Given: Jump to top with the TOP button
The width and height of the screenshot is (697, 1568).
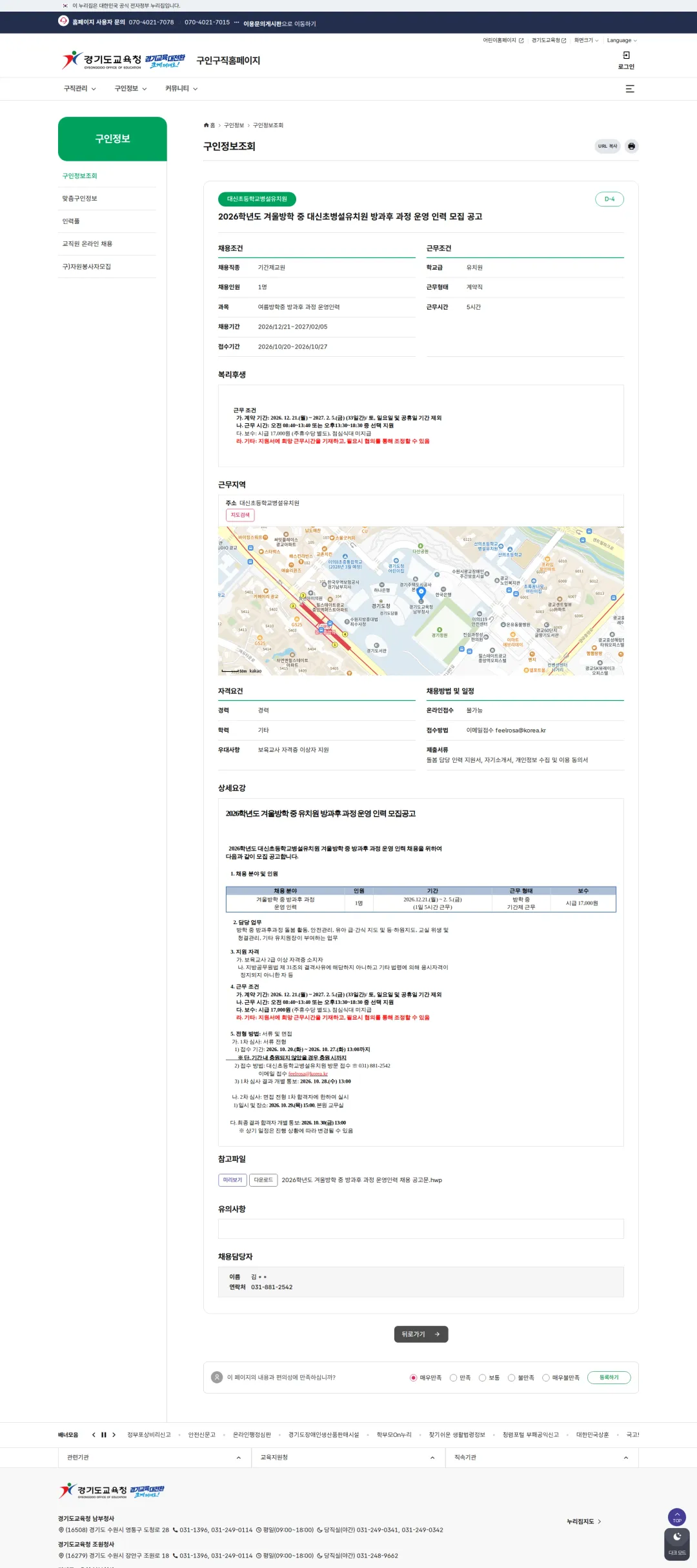Looking at the screenshot, I should coord(677,1516).
